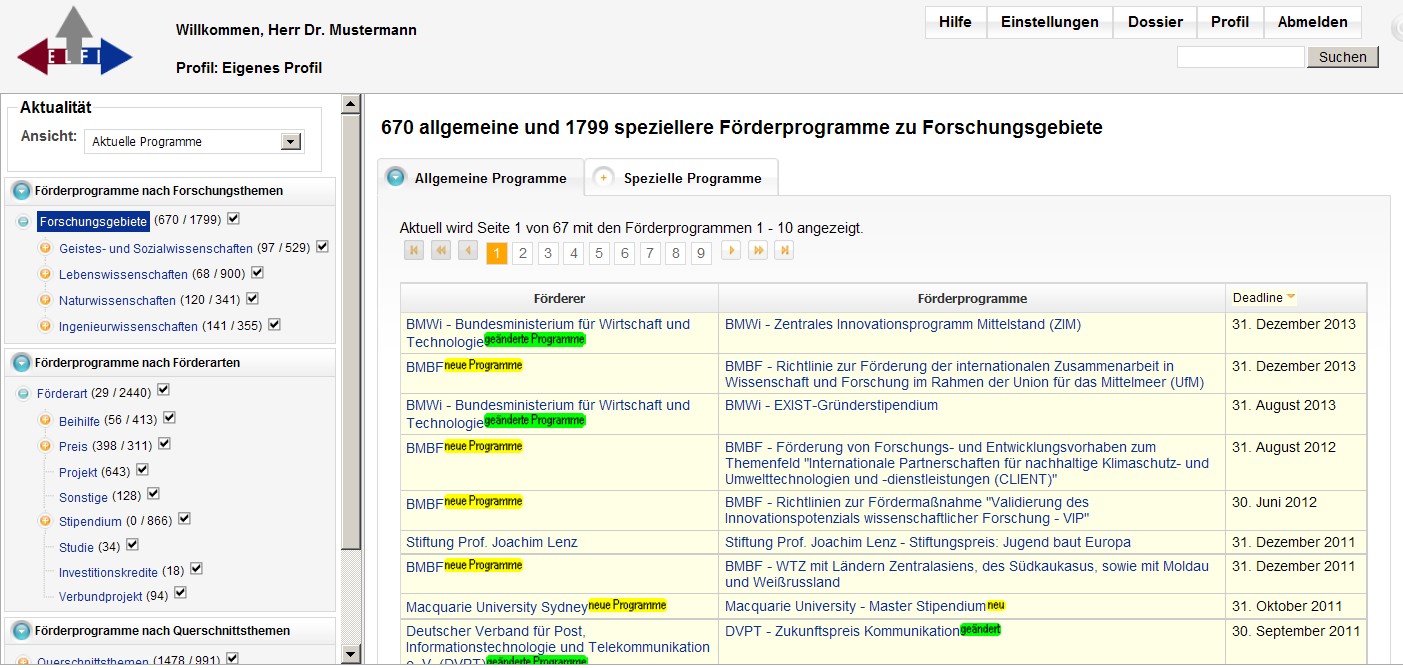Open Macquarie University - Master Stipendium link
Image resolution: width=1403 pixels, height=668 pixels.
855,606
